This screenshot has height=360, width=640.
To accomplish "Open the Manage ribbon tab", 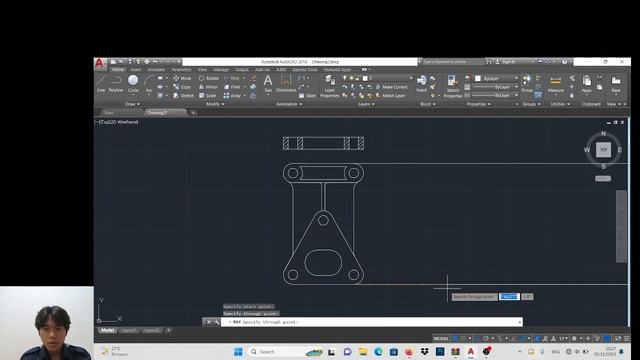I will pyautogui.click(x=221, y=70).
